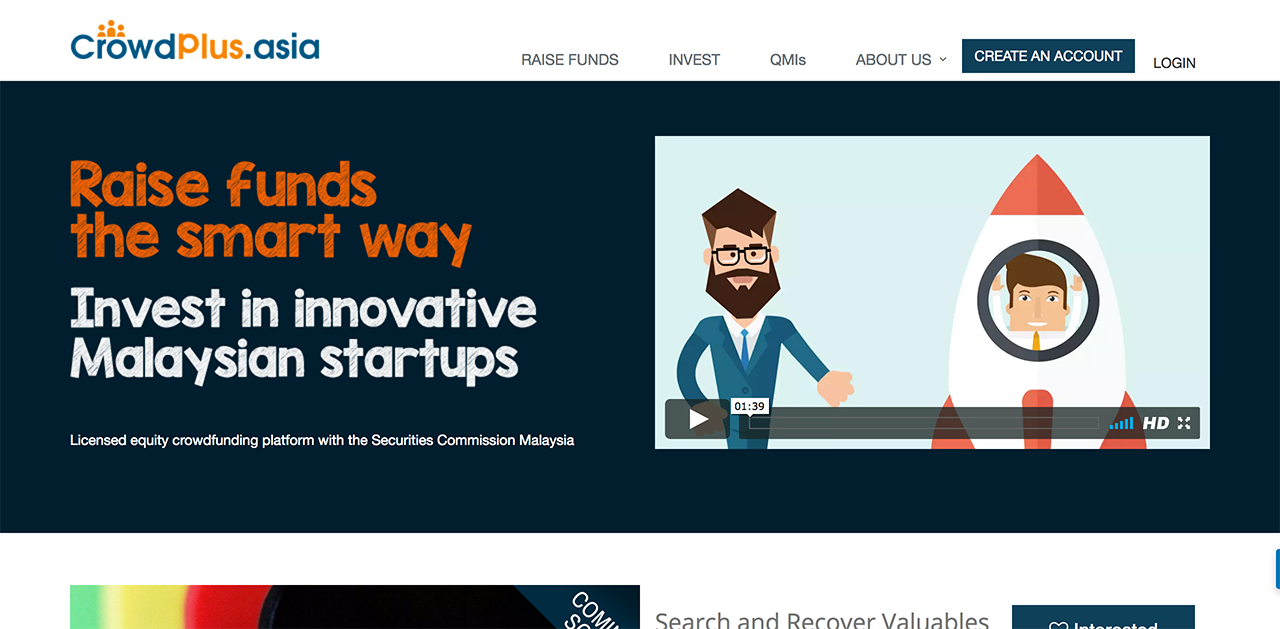Go to the INVEST page
1280x629 pixels.
(x=694, y=60)
